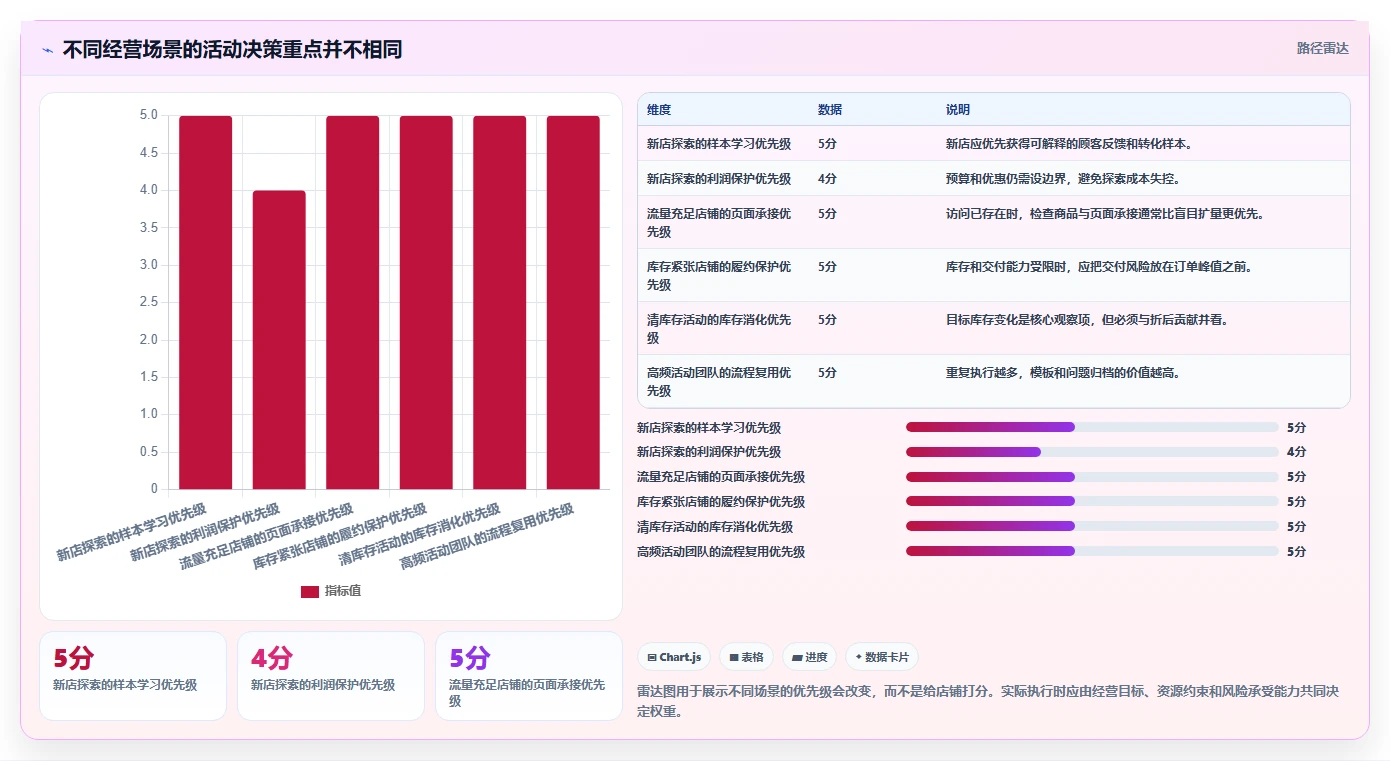This screenshot has height=761, width=1390.
Task: Click the description starting 重复执行越多
Action: coord(1063,373)
